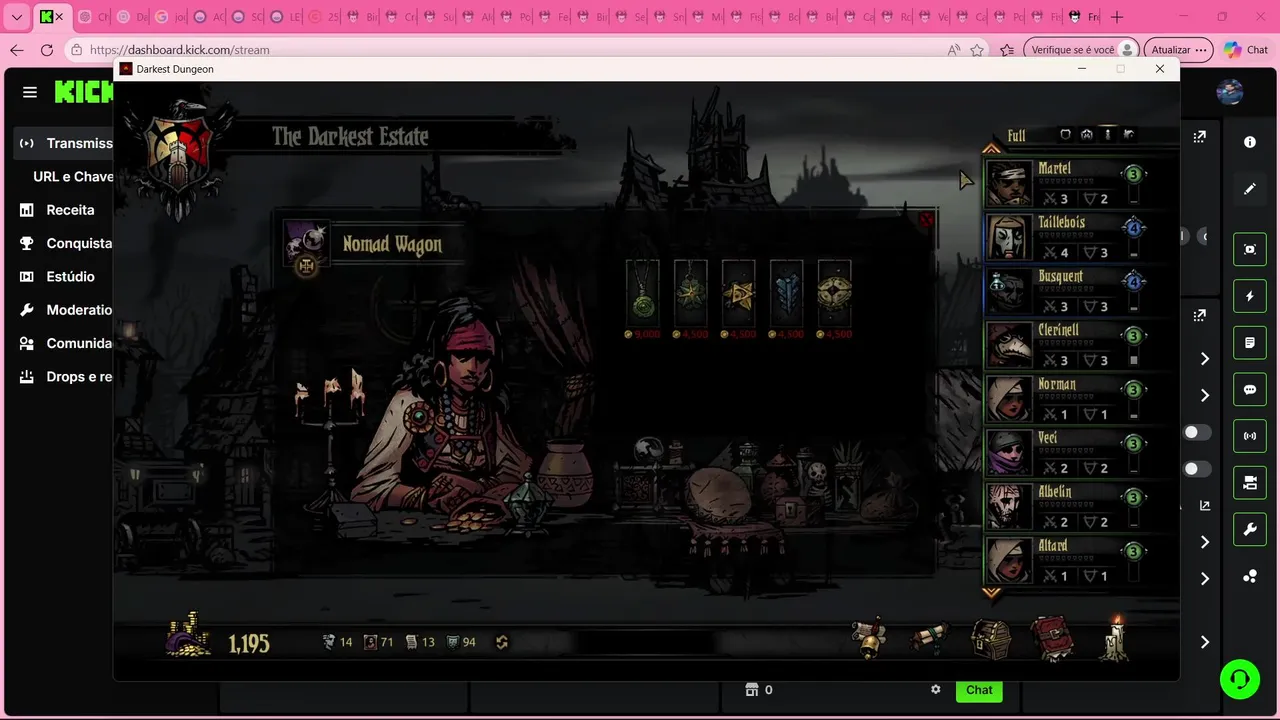Open chat settings gear beside Chat button

click(936, 690)
